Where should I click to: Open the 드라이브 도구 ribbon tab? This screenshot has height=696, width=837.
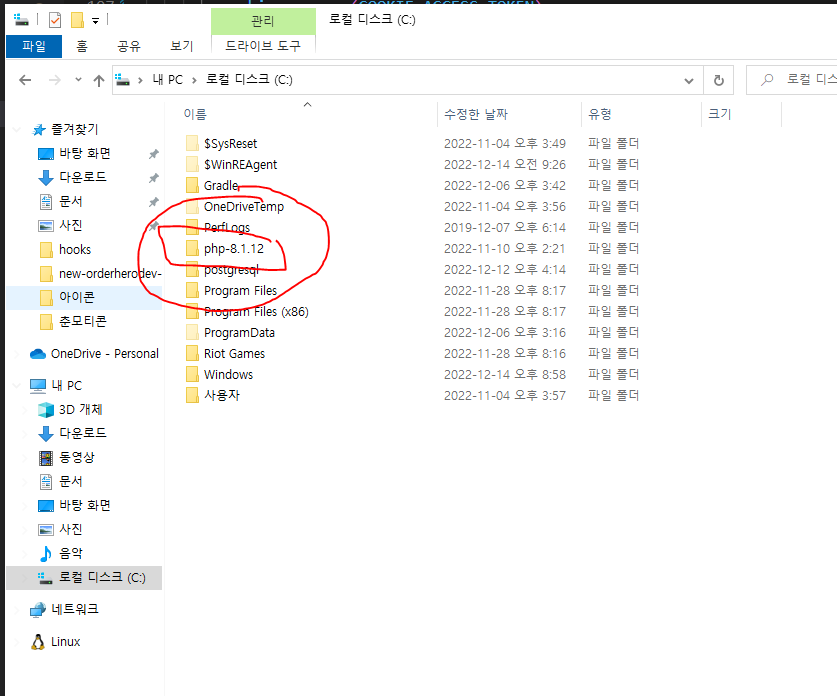(x=263, y=45)
